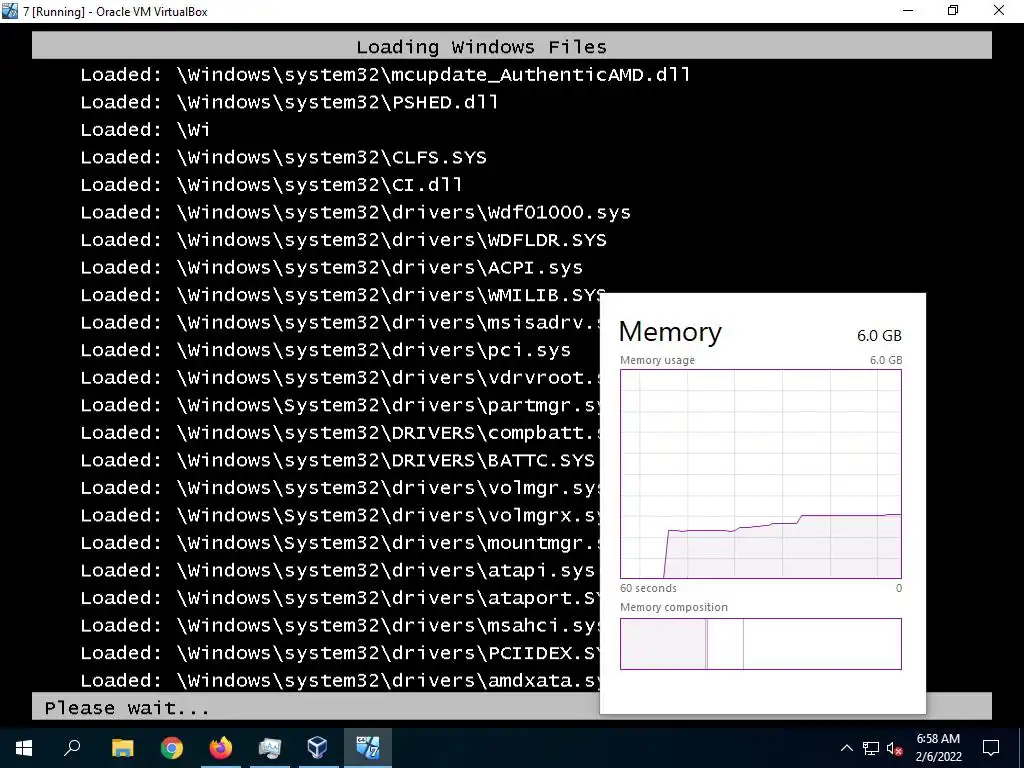Screen dimensions: 1024x768
Task: Click the 'Please wait...' status text
Action: pos(127,708)
